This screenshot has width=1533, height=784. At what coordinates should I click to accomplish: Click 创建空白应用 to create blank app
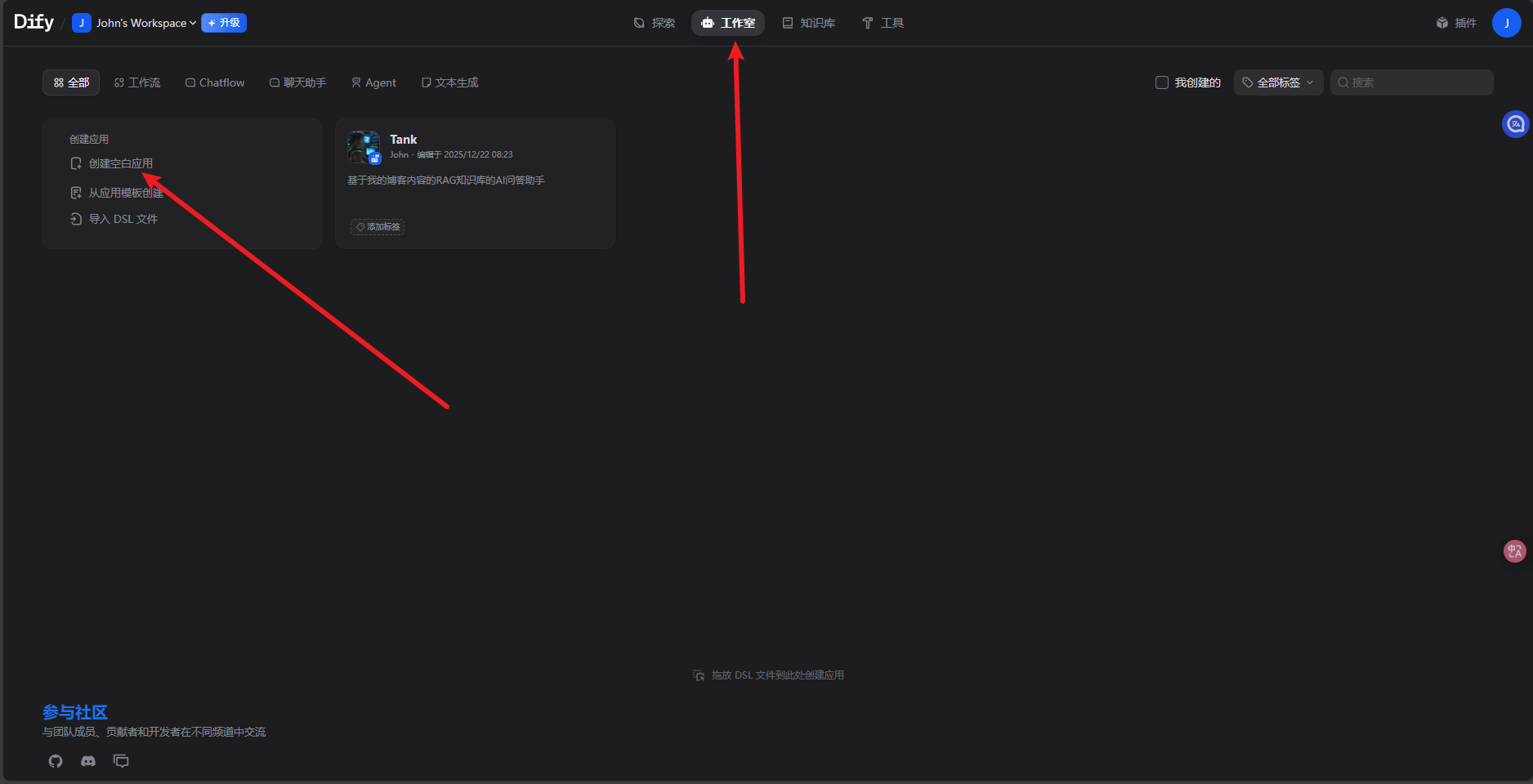pos(120,163)
